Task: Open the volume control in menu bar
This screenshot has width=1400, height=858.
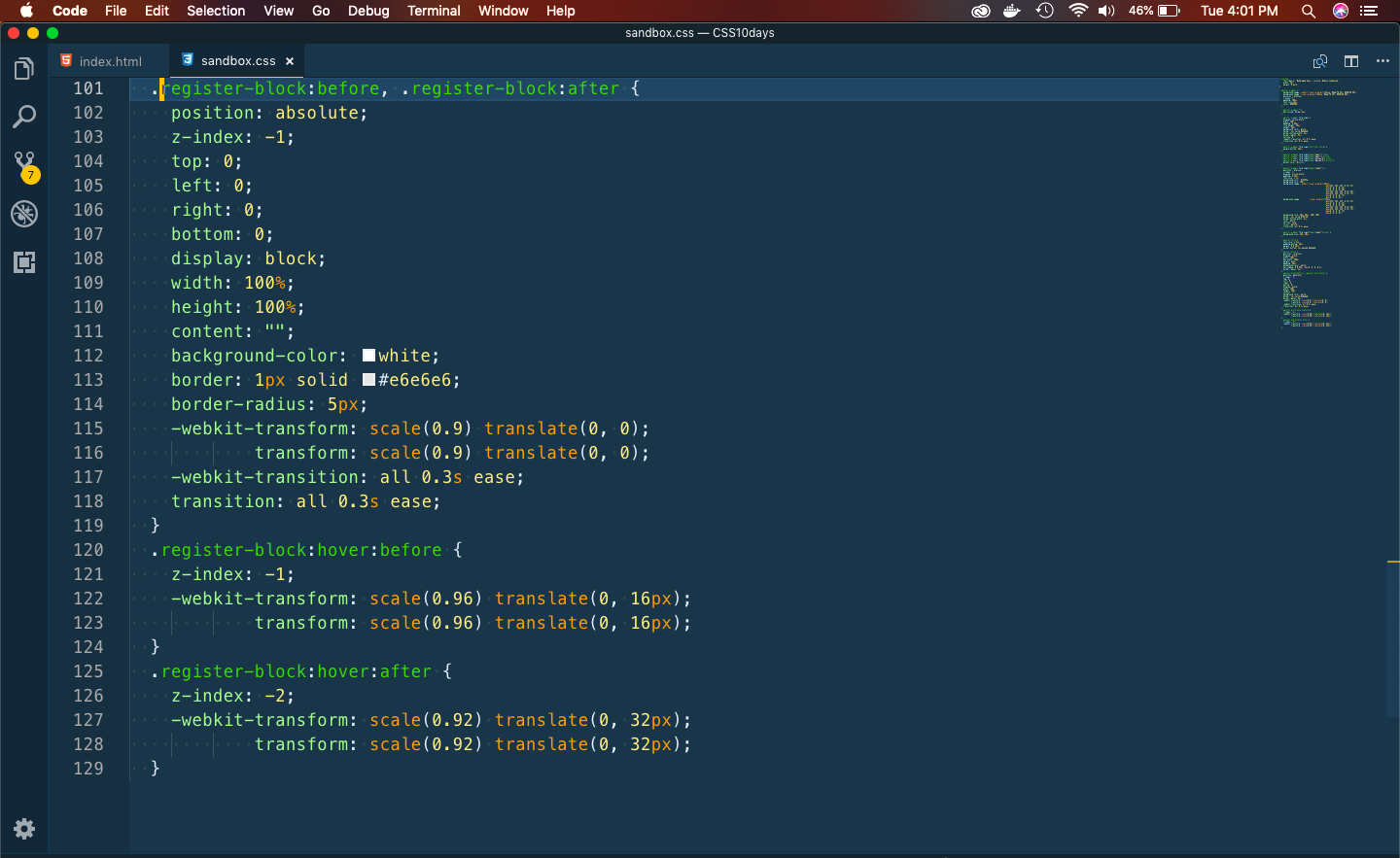Action: pos(1106,11)
